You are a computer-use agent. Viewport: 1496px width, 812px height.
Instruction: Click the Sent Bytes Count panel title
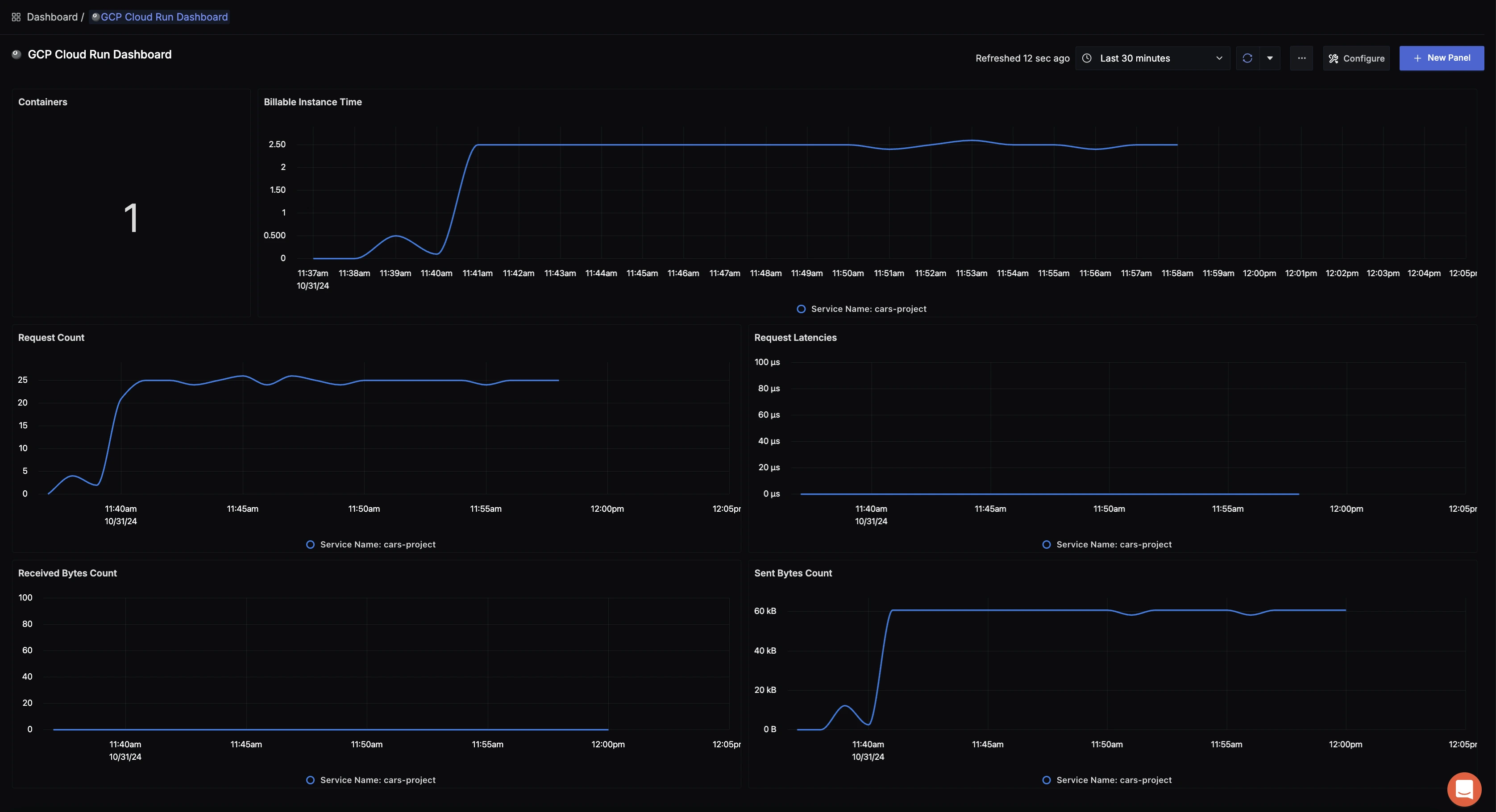coord(793,573)
